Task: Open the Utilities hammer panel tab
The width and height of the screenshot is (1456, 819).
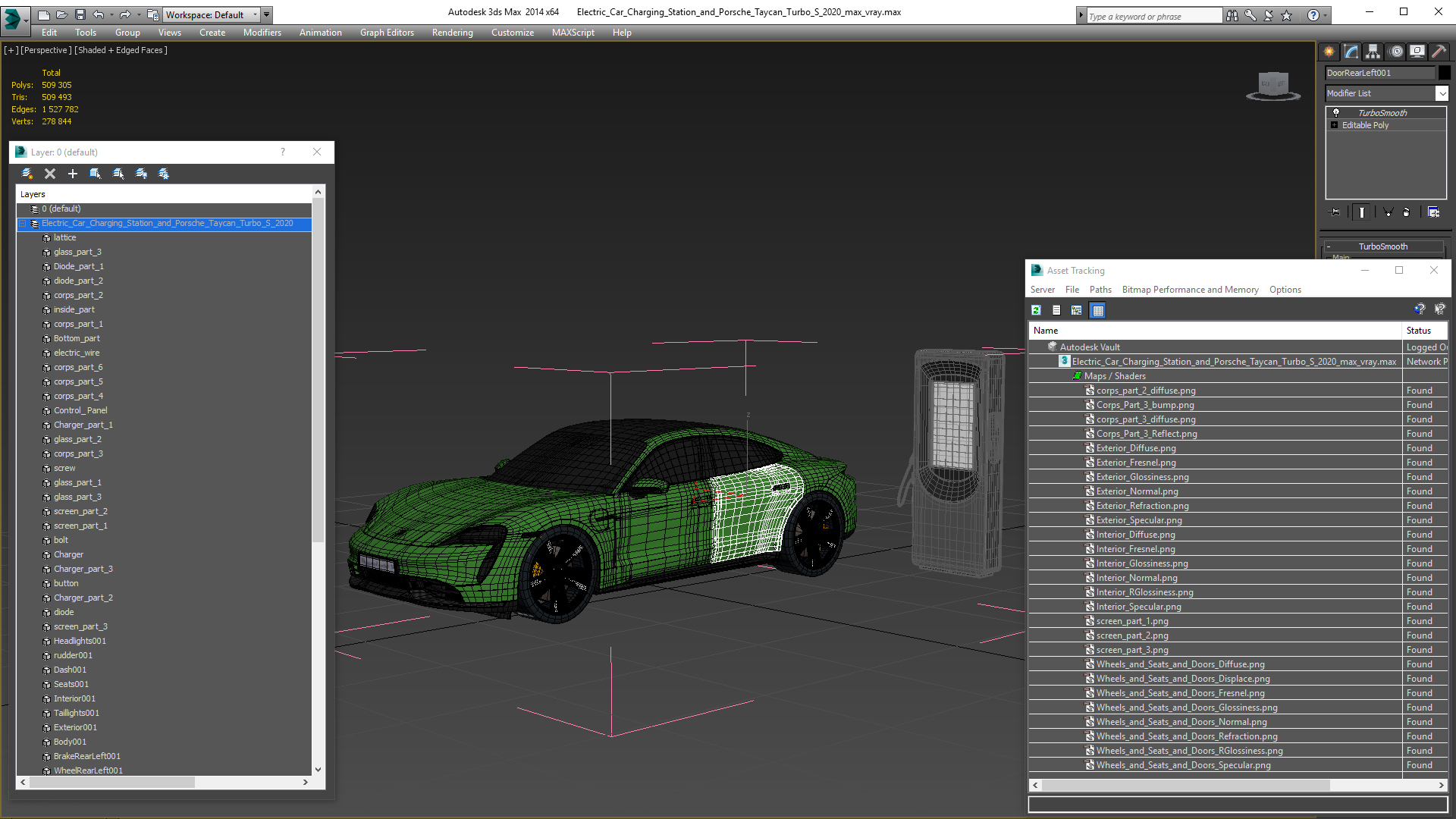Action: (1439, 52)
